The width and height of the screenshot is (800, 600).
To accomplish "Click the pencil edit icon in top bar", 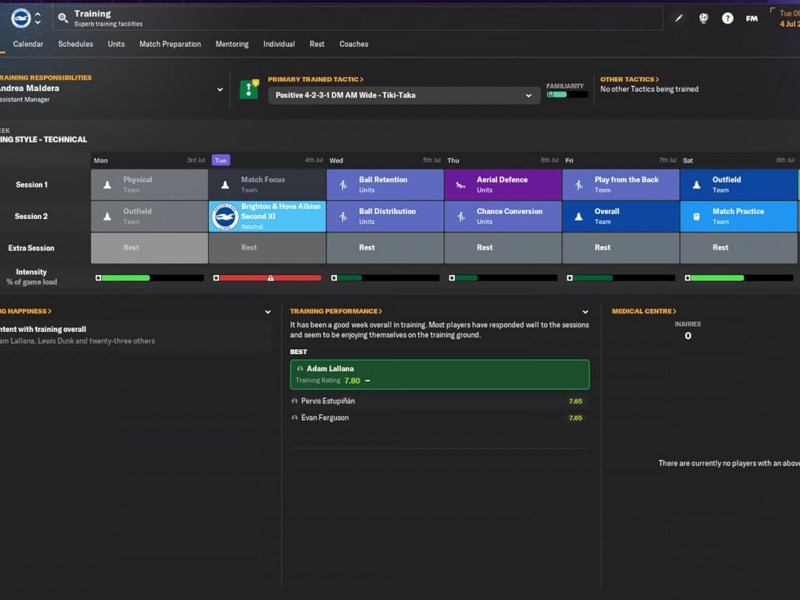I will [679, 18].
